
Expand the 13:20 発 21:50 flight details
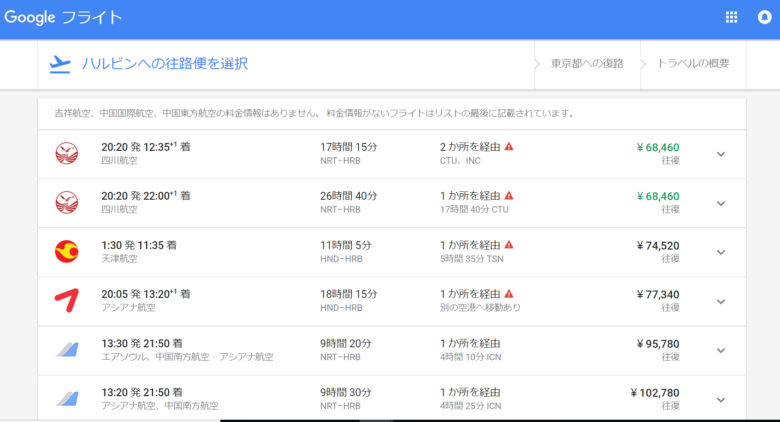[x=721, y=400]
